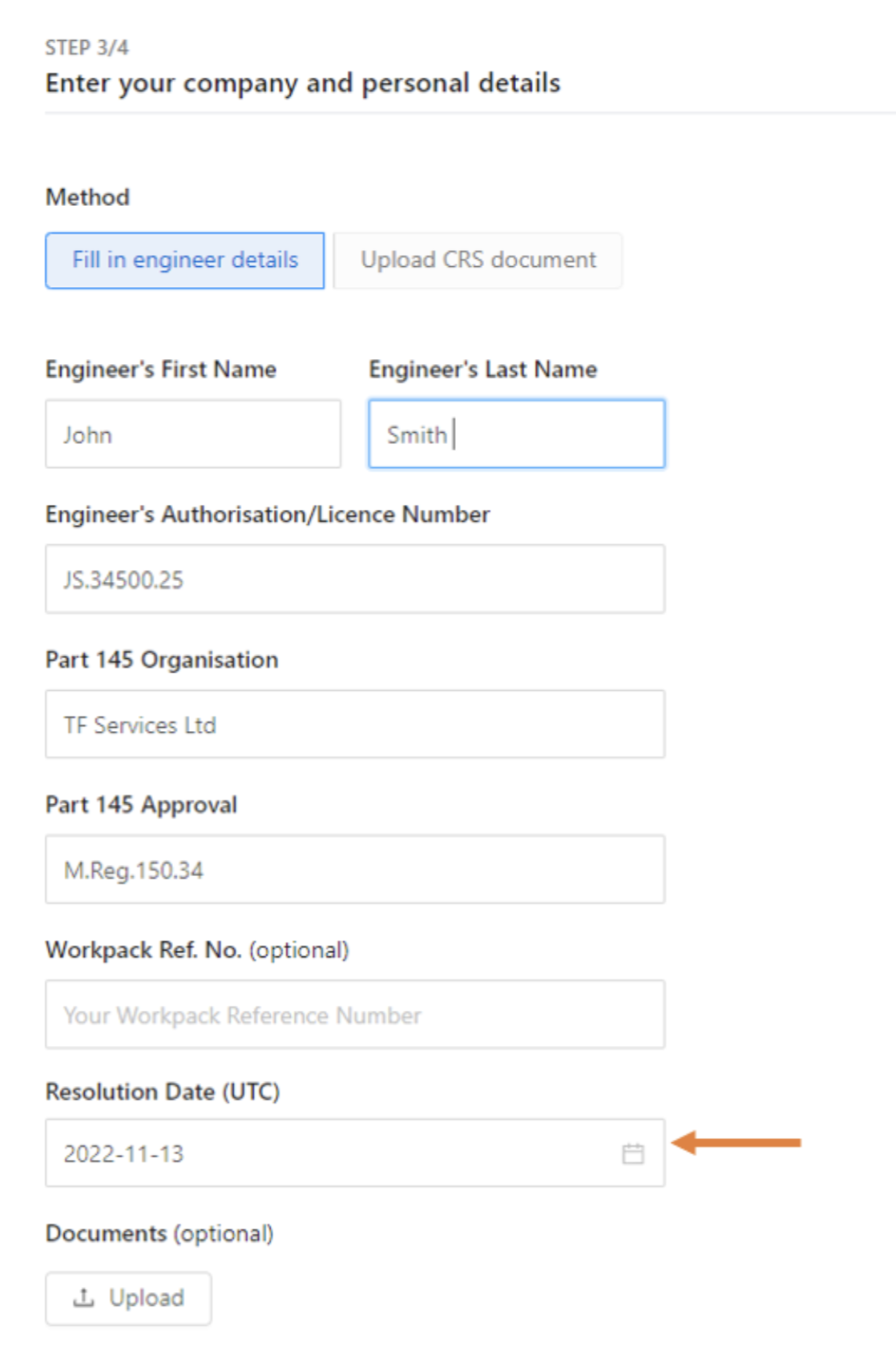The width and height of the screenshot is (896, 1369).
Task: Click the Engineer's Last Name label
Action: pyautogui.click(x=482, y=370)
